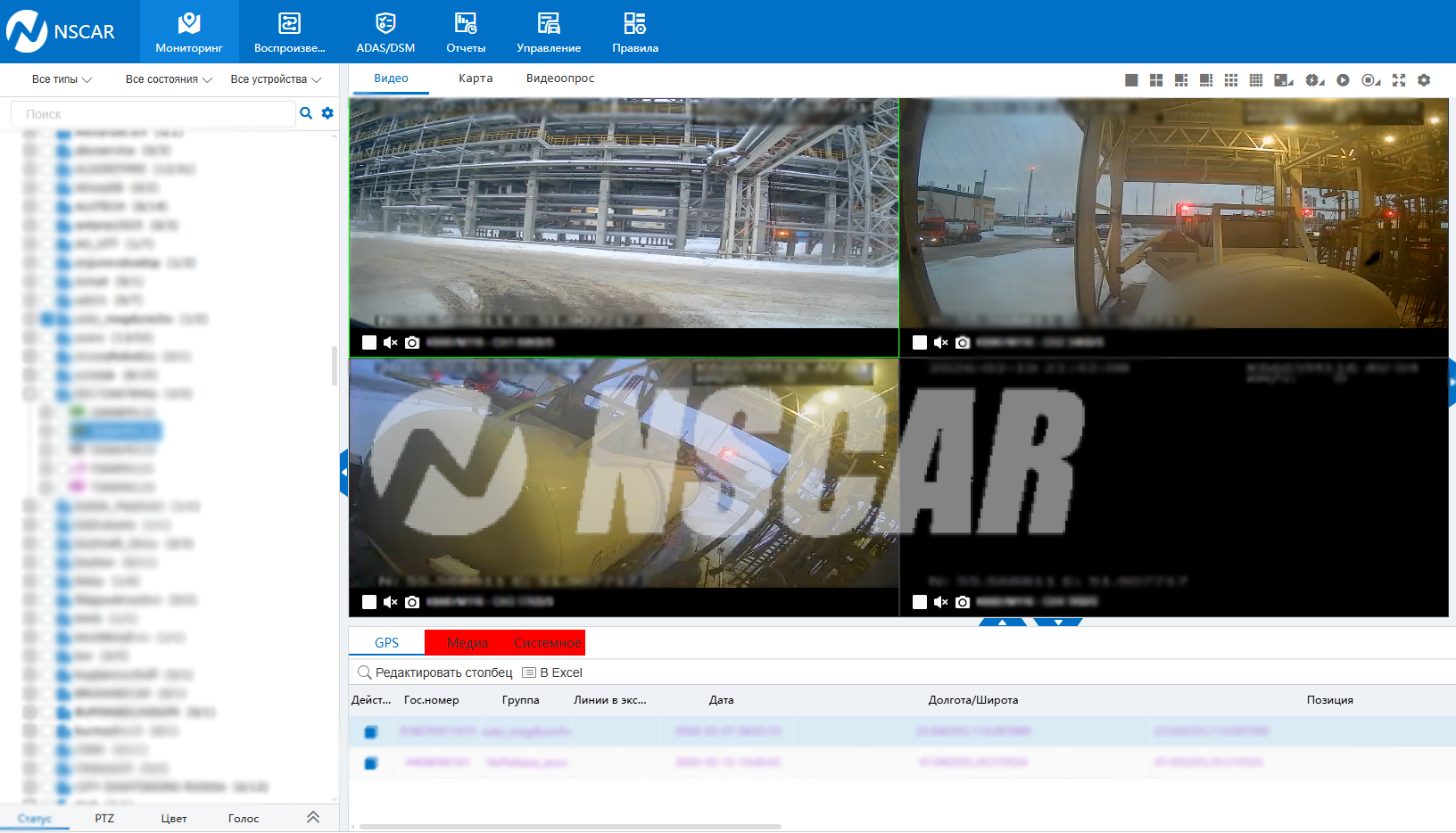Expand data table with up-arrow handle
This screenshot has width=1456, height=833.
[x=1002, y=622]
